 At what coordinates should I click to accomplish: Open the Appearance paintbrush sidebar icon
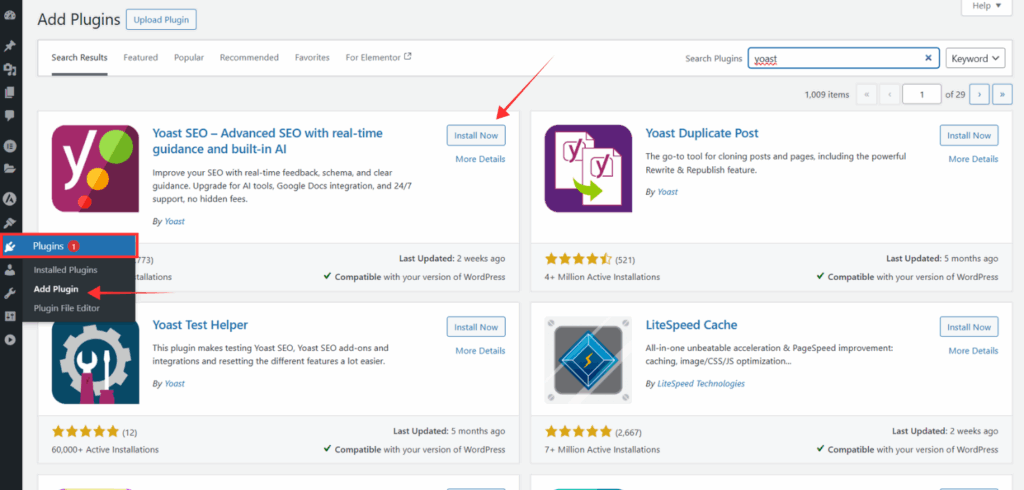tap(10, 223)
